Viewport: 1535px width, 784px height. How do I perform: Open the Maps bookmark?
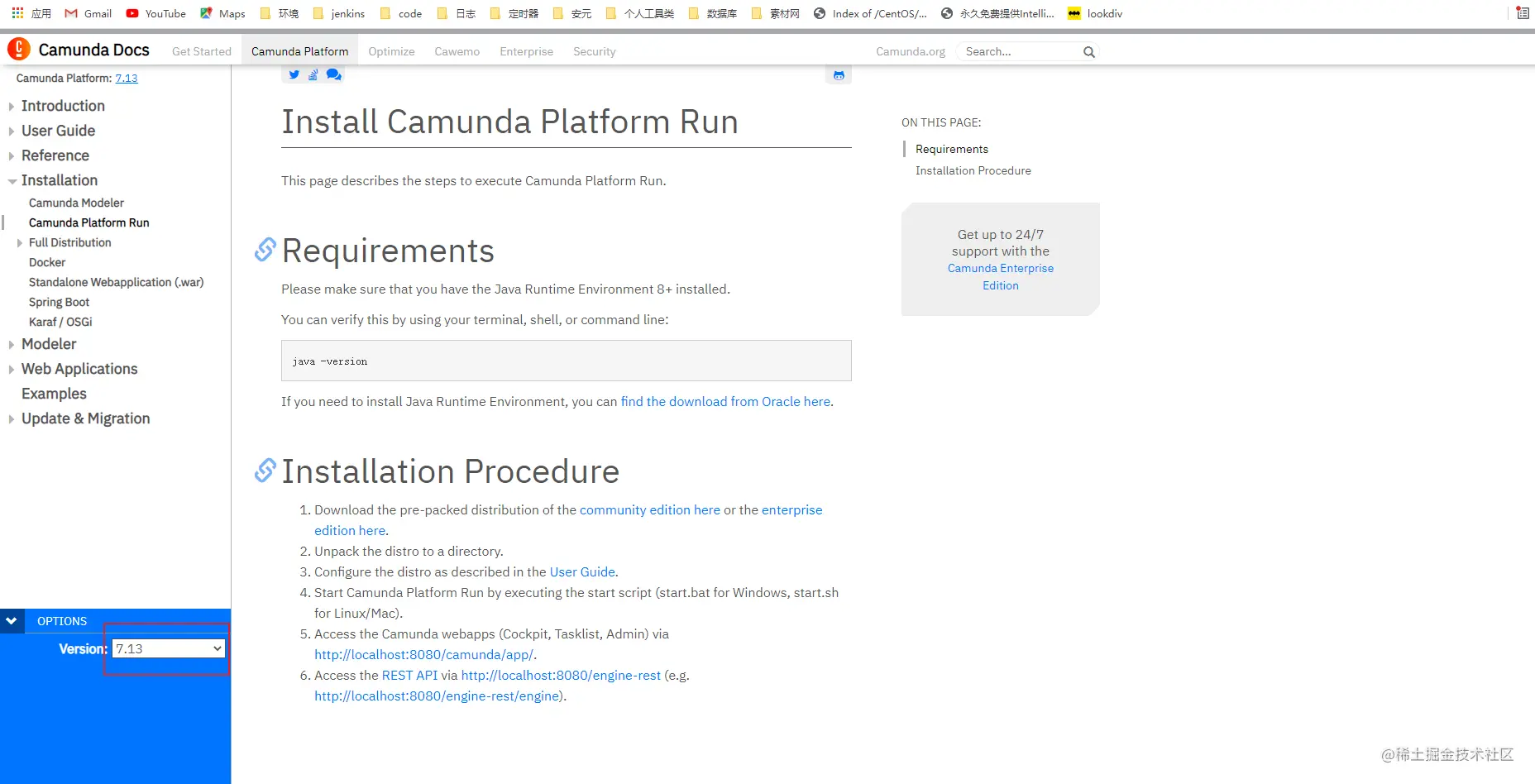223,13
